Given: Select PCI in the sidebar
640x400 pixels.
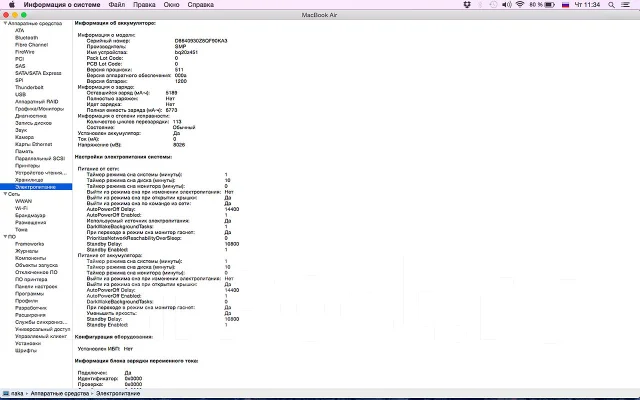Looking at the screenshot, I should pyautogui.click(x=19, y=59).
